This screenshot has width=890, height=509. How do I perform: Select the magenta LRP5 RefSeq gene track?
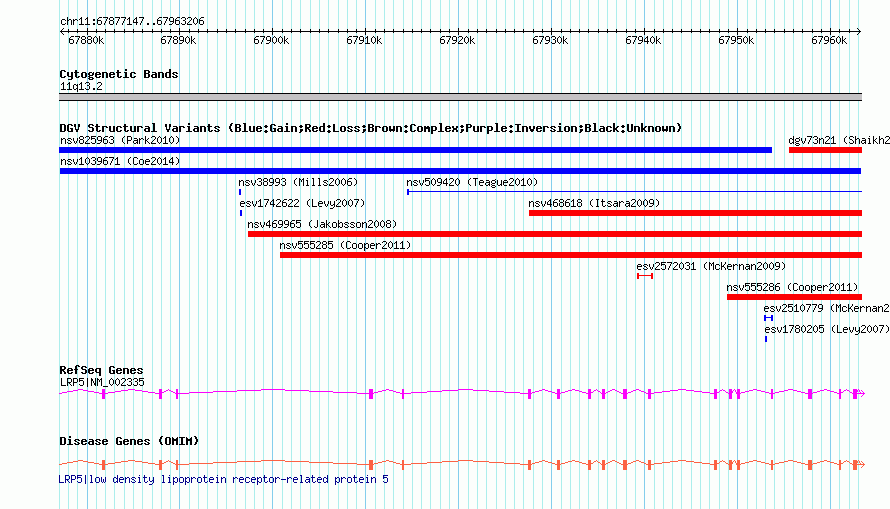(x=461, y=393)
